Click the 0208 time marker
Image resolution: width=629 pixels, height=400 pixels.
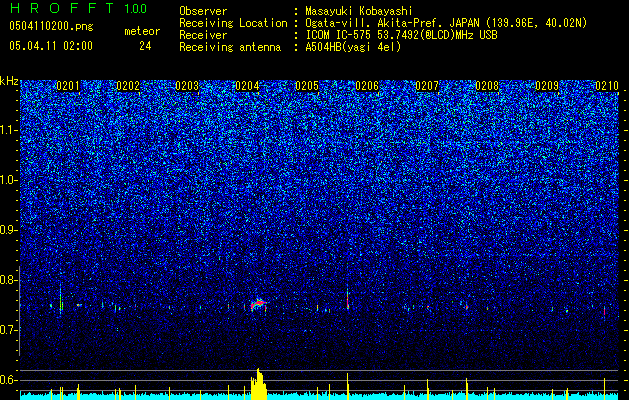(x=487, y=86)
